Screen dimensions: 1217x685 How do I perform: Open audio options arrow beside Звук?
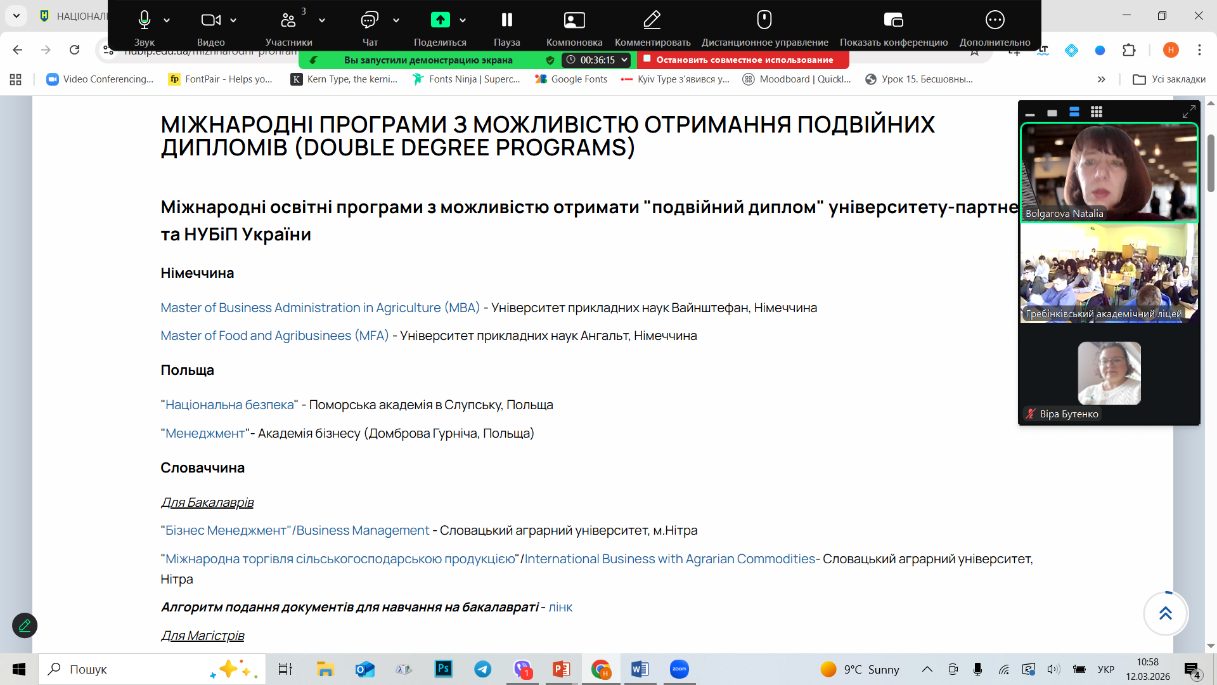pyautogui.click(x=167, y=20)
